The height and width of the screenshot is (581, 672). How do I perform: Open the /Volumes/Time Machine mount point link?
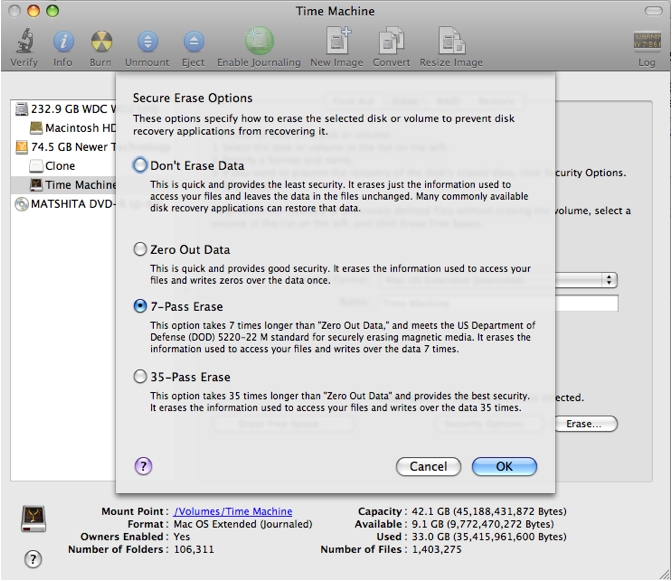click(x=233, y=512)
